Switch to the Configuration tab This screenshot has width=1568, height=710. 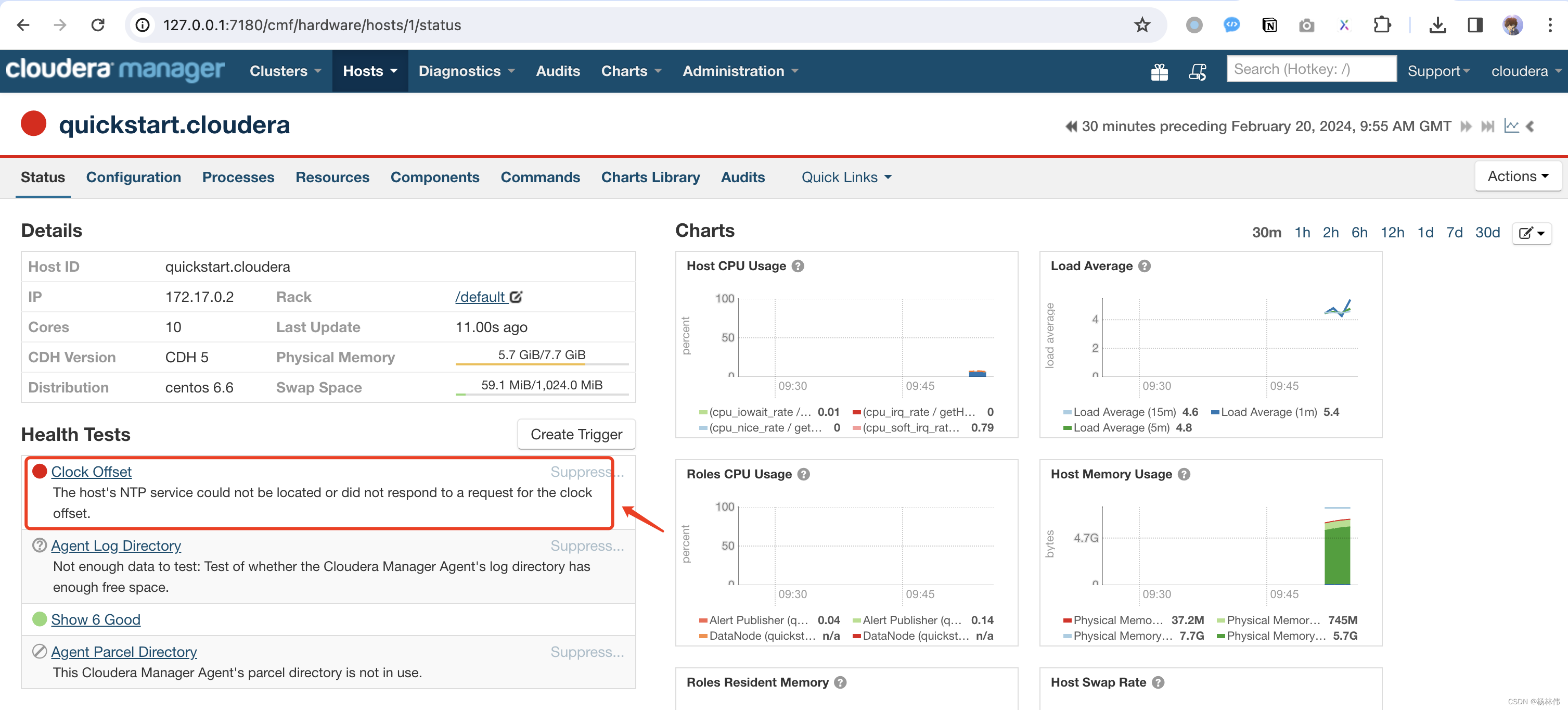tap(133, 177)
